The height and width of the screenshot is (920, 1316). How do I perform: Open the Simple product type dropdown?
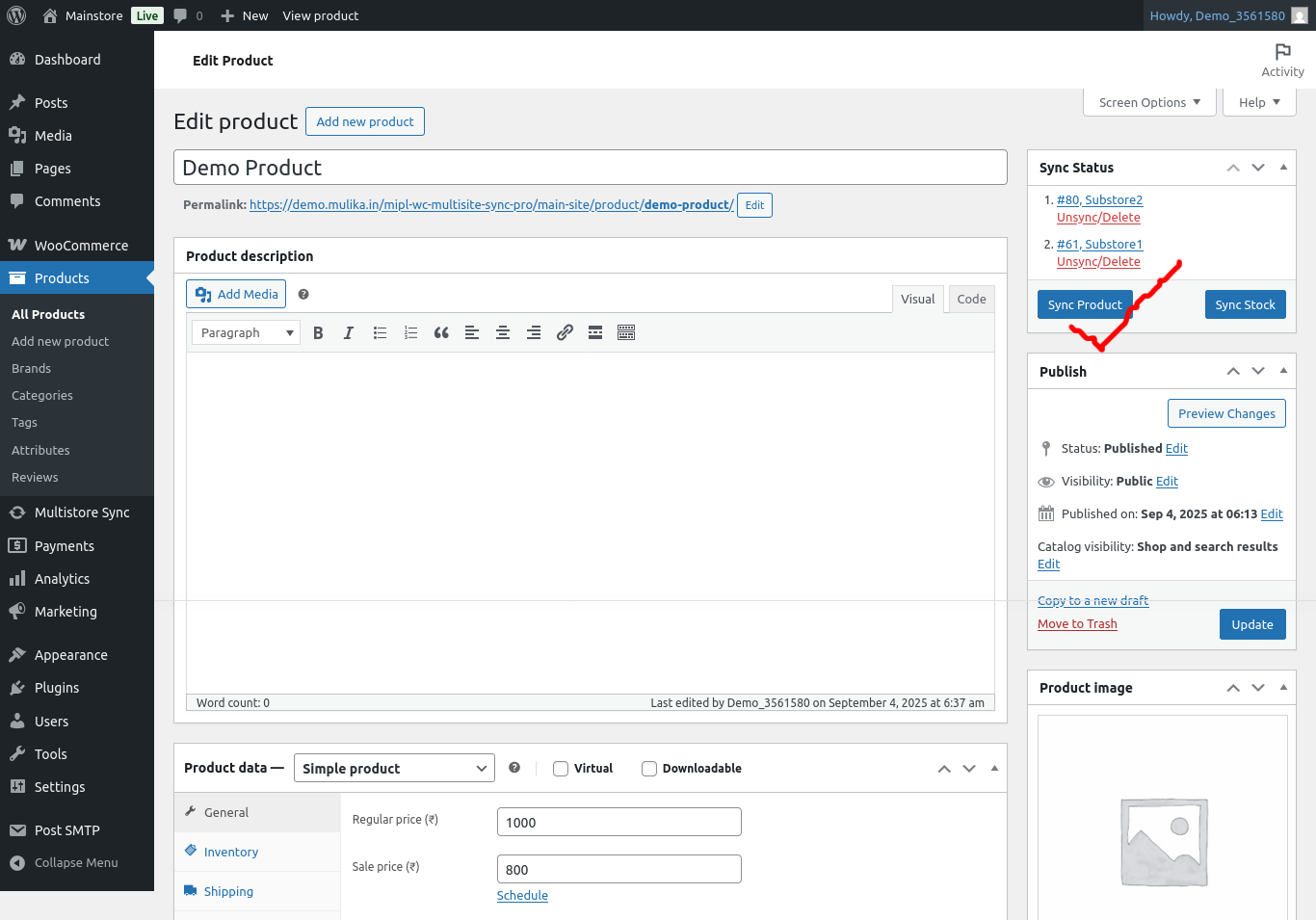394,768
